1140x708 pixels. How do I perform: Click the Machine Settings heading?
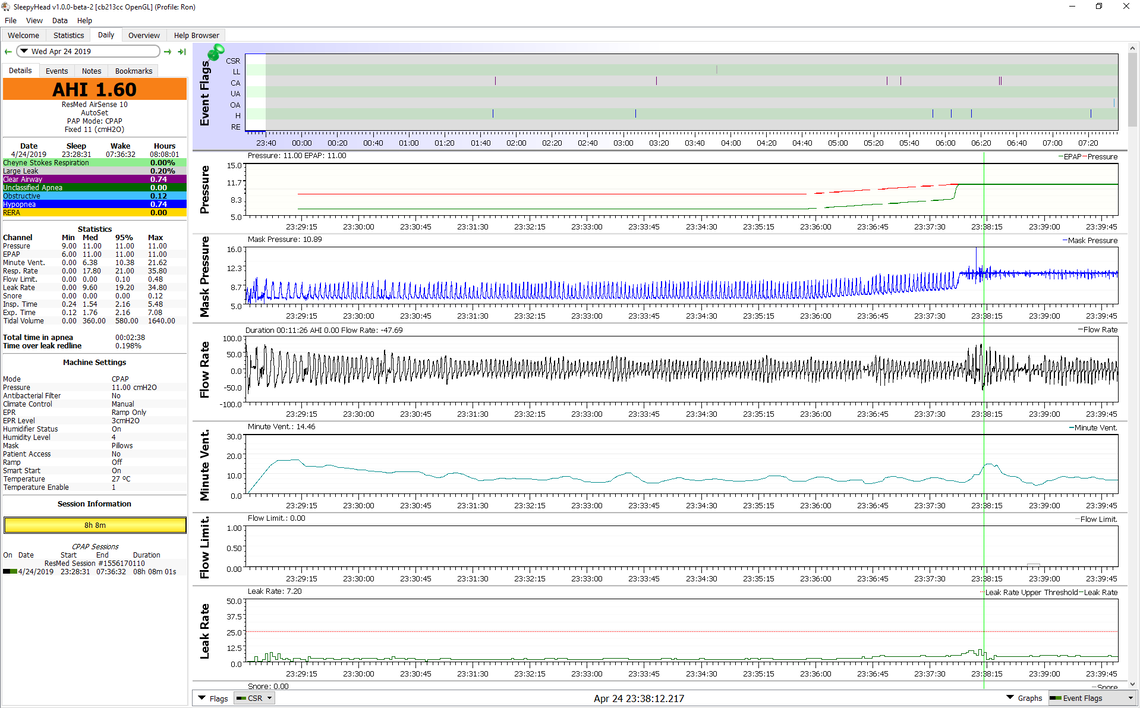click(x=95, y=362)
